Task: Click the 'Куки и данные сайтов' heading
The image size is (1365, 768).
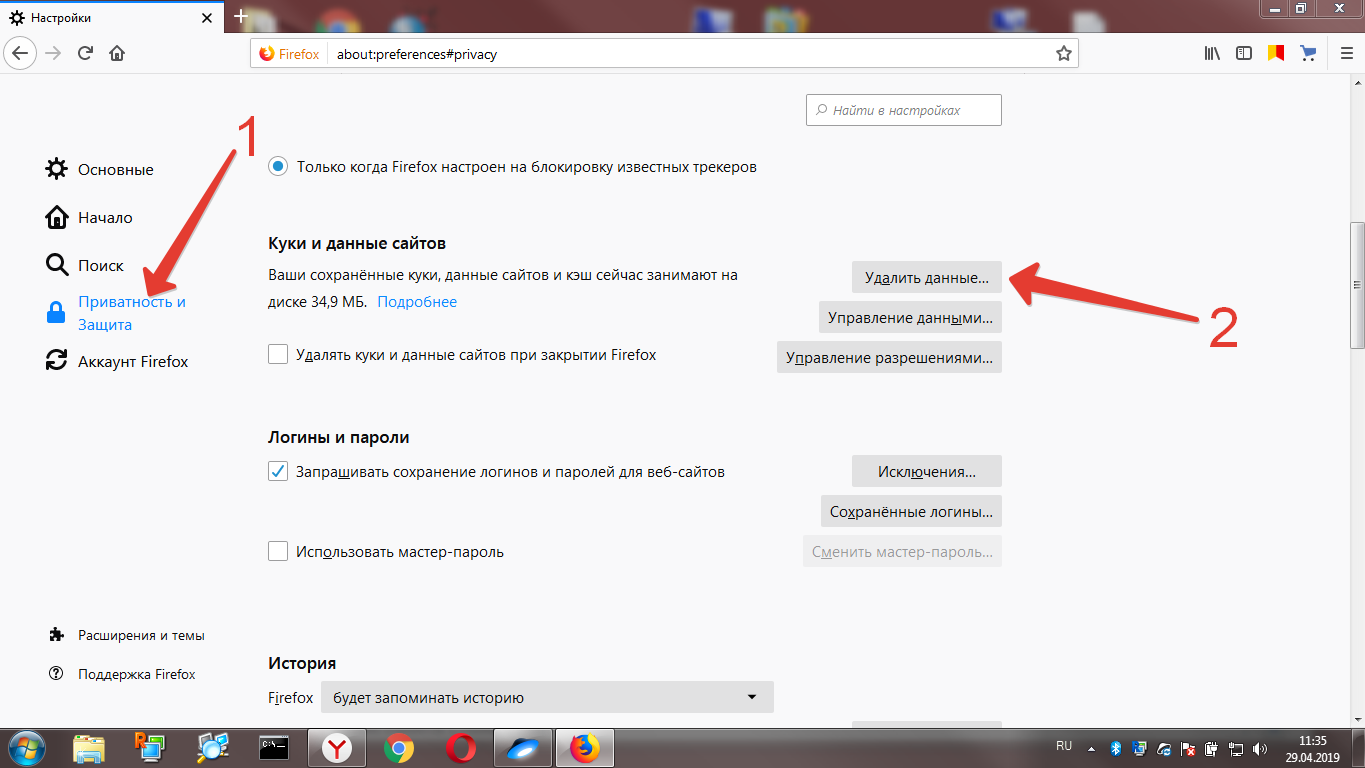Action: click(x=357, y=243)
